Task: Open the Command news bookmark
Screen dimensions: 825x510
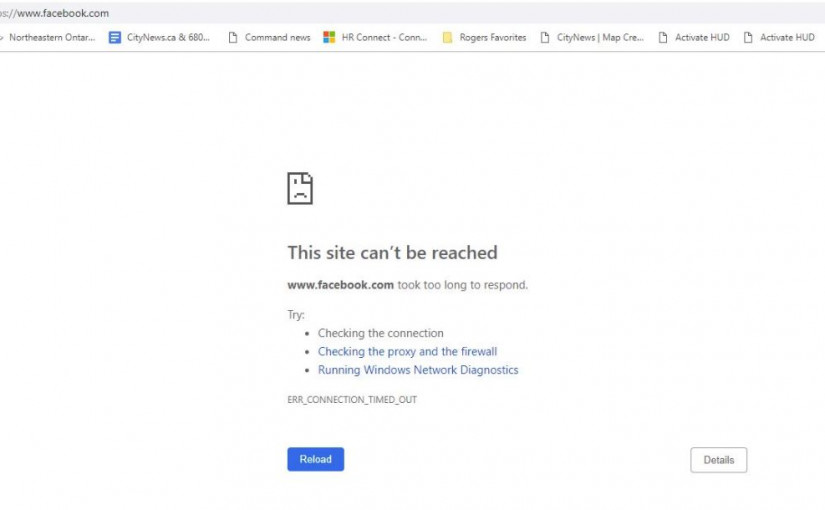Action: [x=270, y=38]
